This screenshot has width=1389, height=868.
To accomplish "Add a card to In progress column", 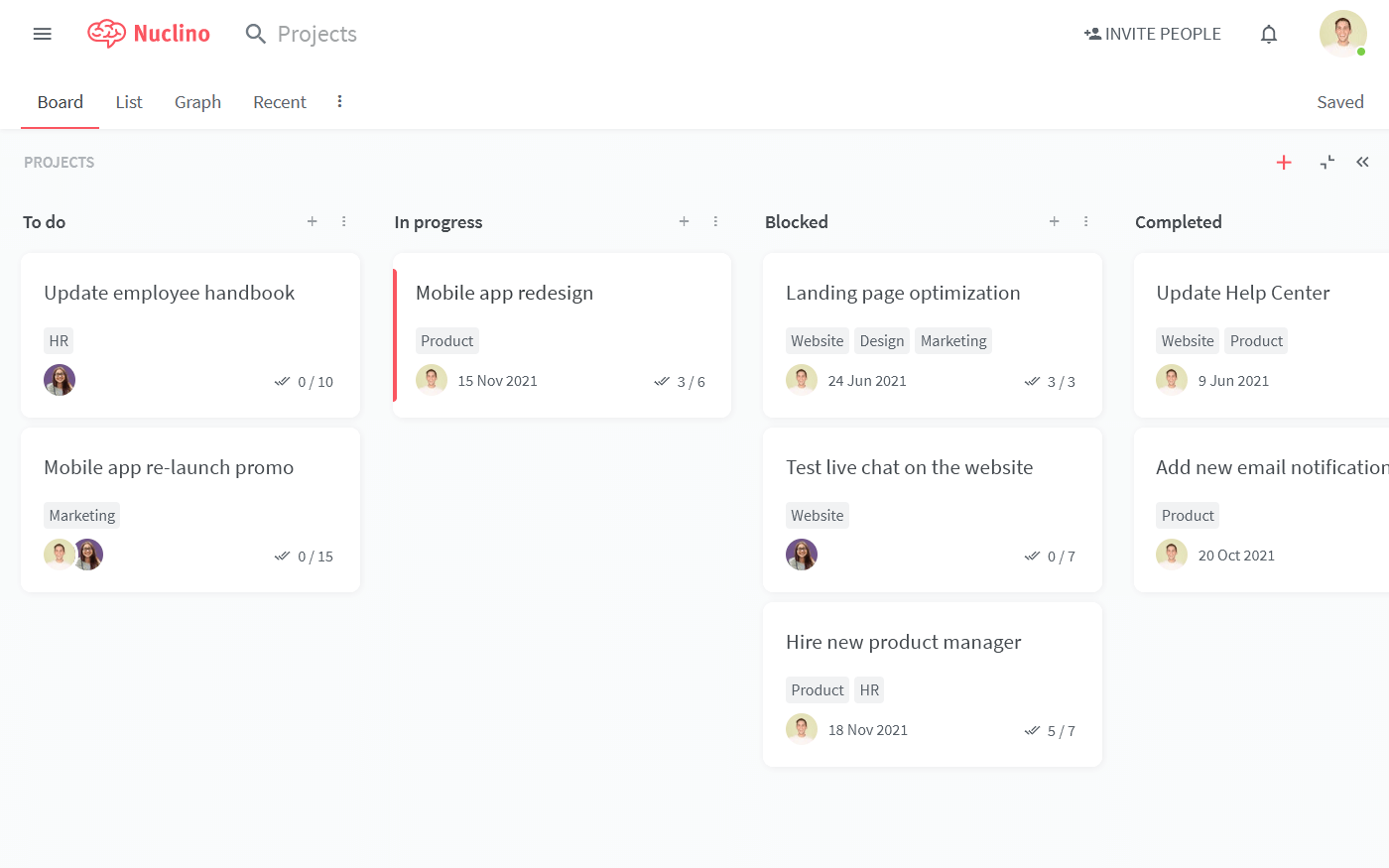I will (684, 221).
